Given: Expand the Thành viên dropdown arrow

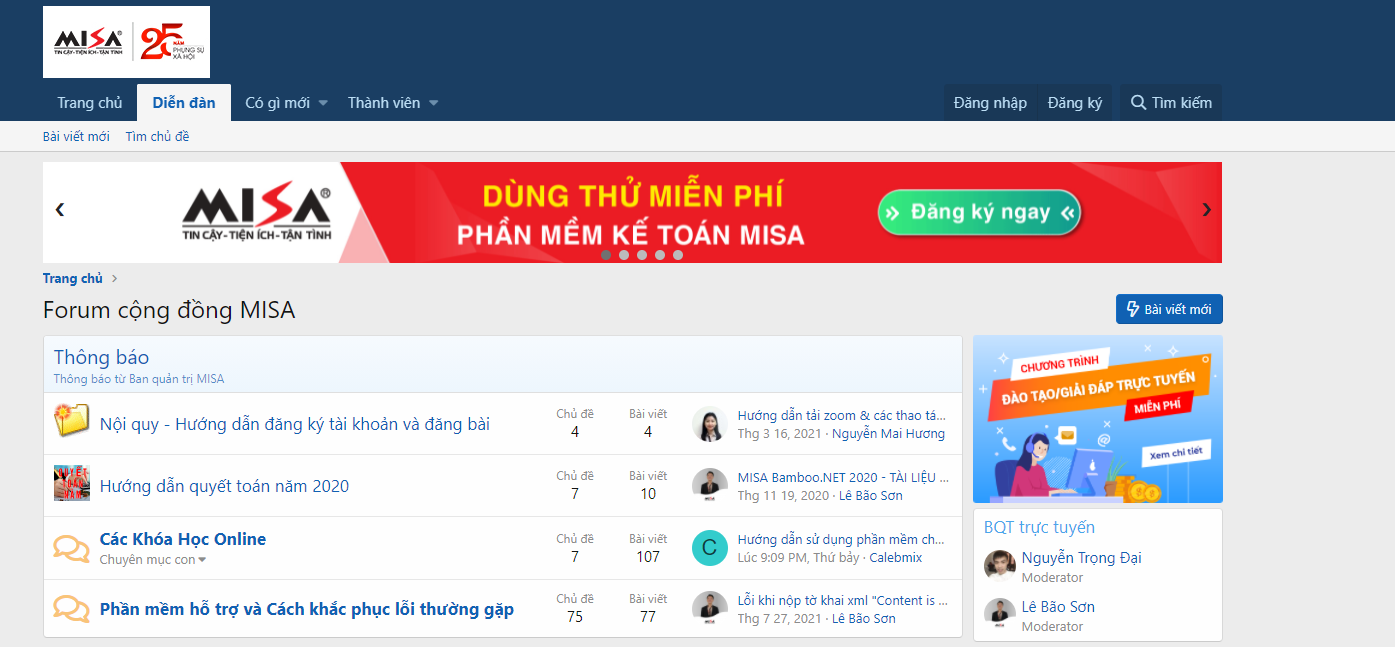Looking at the screenshot, I should (433, 103).
